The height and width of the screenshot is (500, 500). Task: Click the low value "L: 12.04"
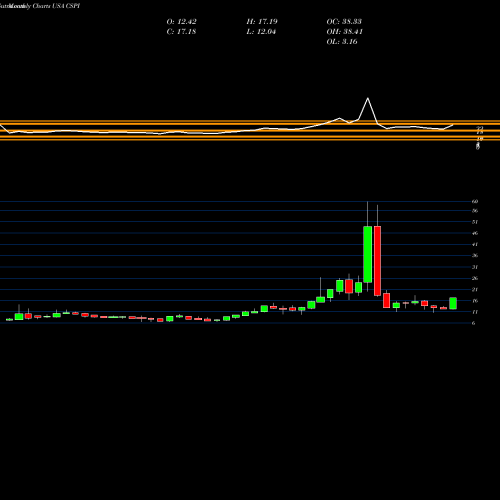pyautogui.click(x=261, y=32)
